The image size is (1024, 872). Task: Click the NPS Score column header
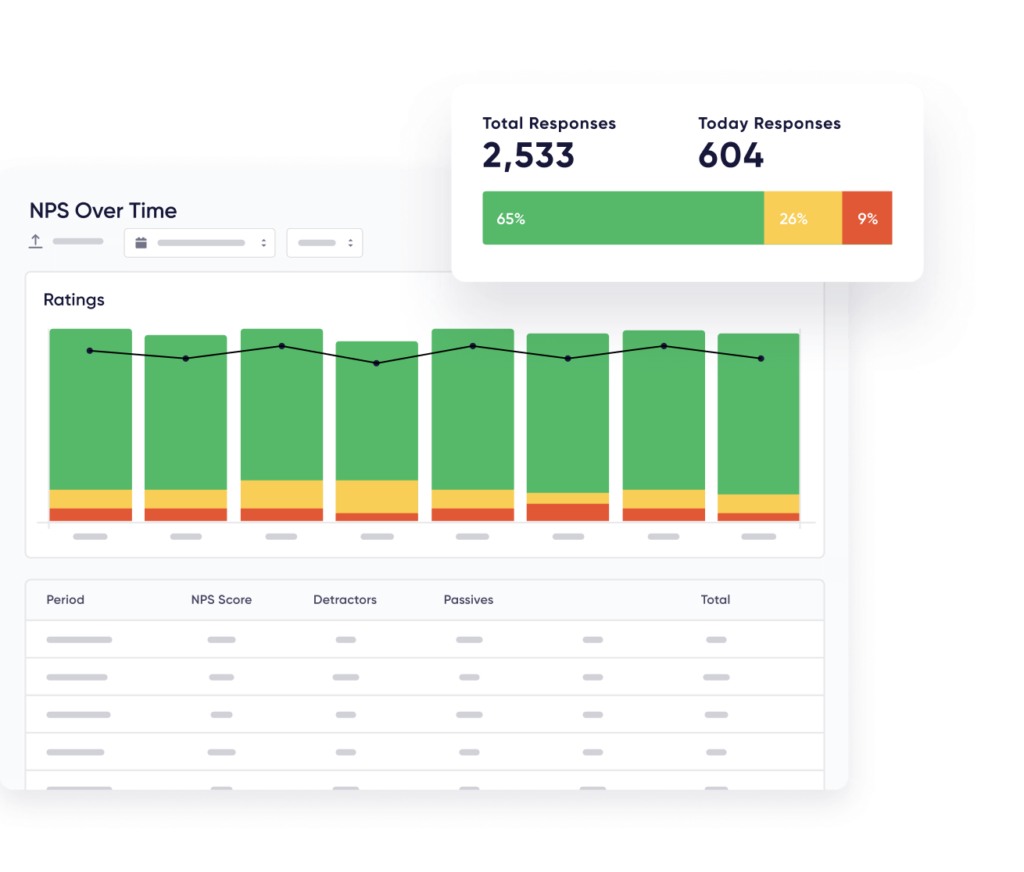221,600
